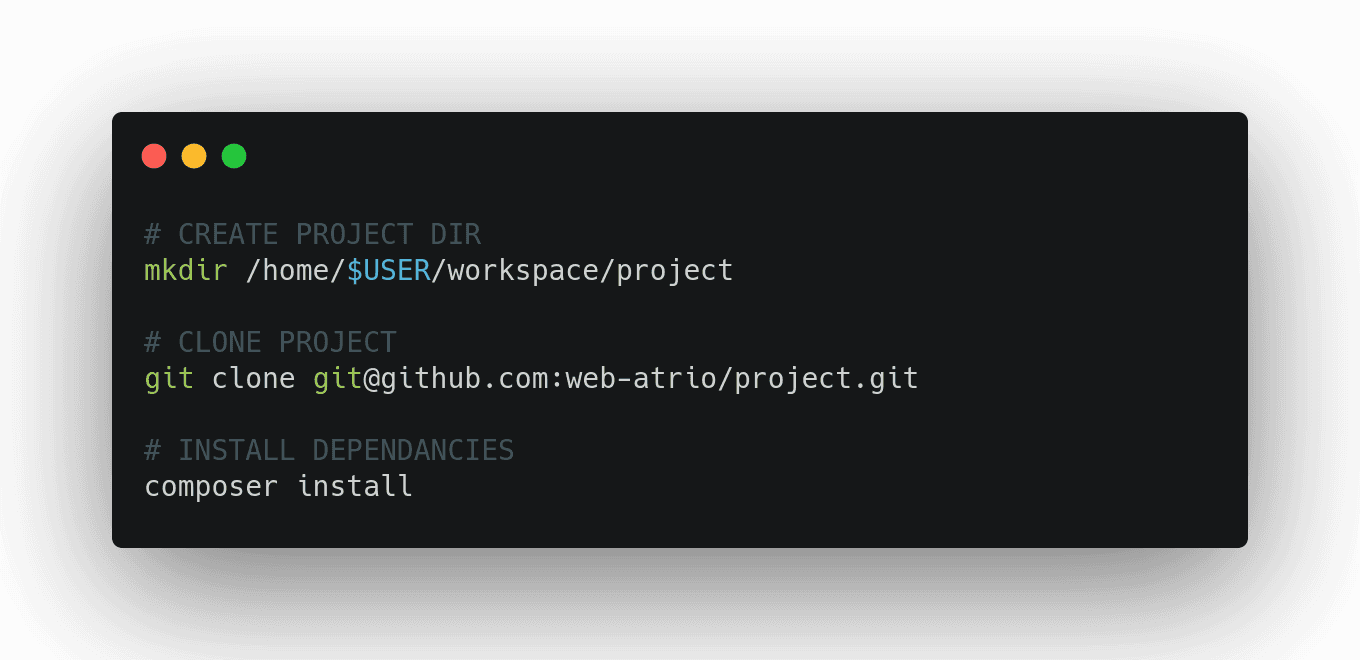Click the green git before @github.com
Viewport: 1360px width, 660px height.
tap(337, 379)
